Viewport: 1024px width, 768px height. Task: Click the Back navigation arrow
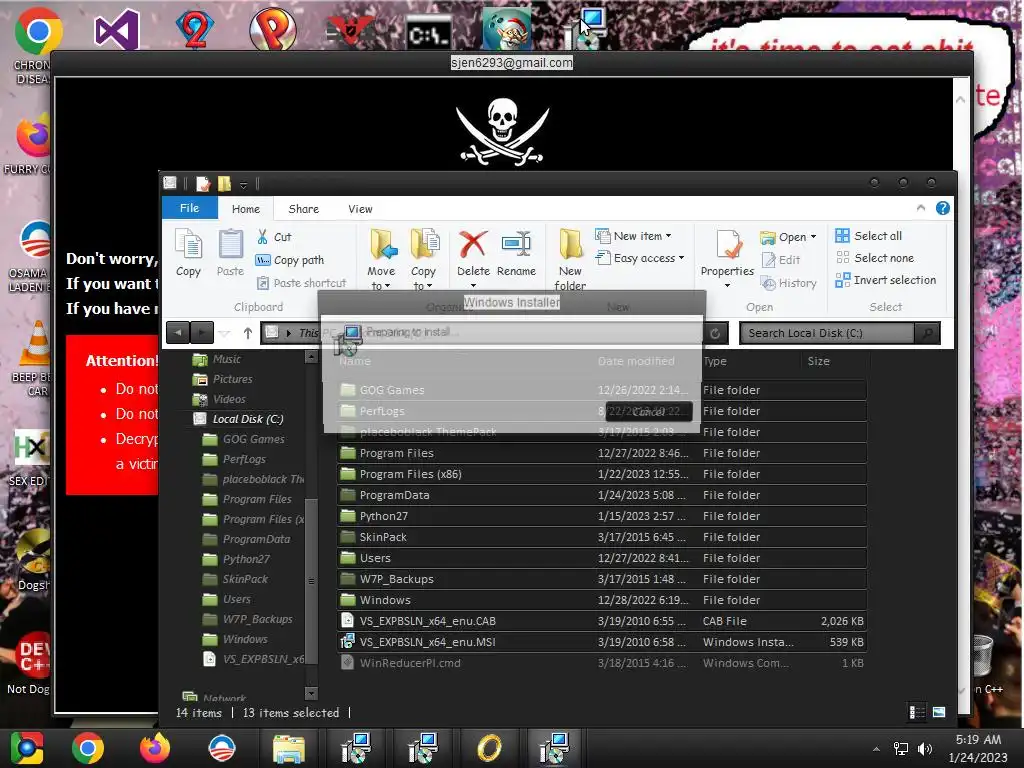tap(178, 333)
